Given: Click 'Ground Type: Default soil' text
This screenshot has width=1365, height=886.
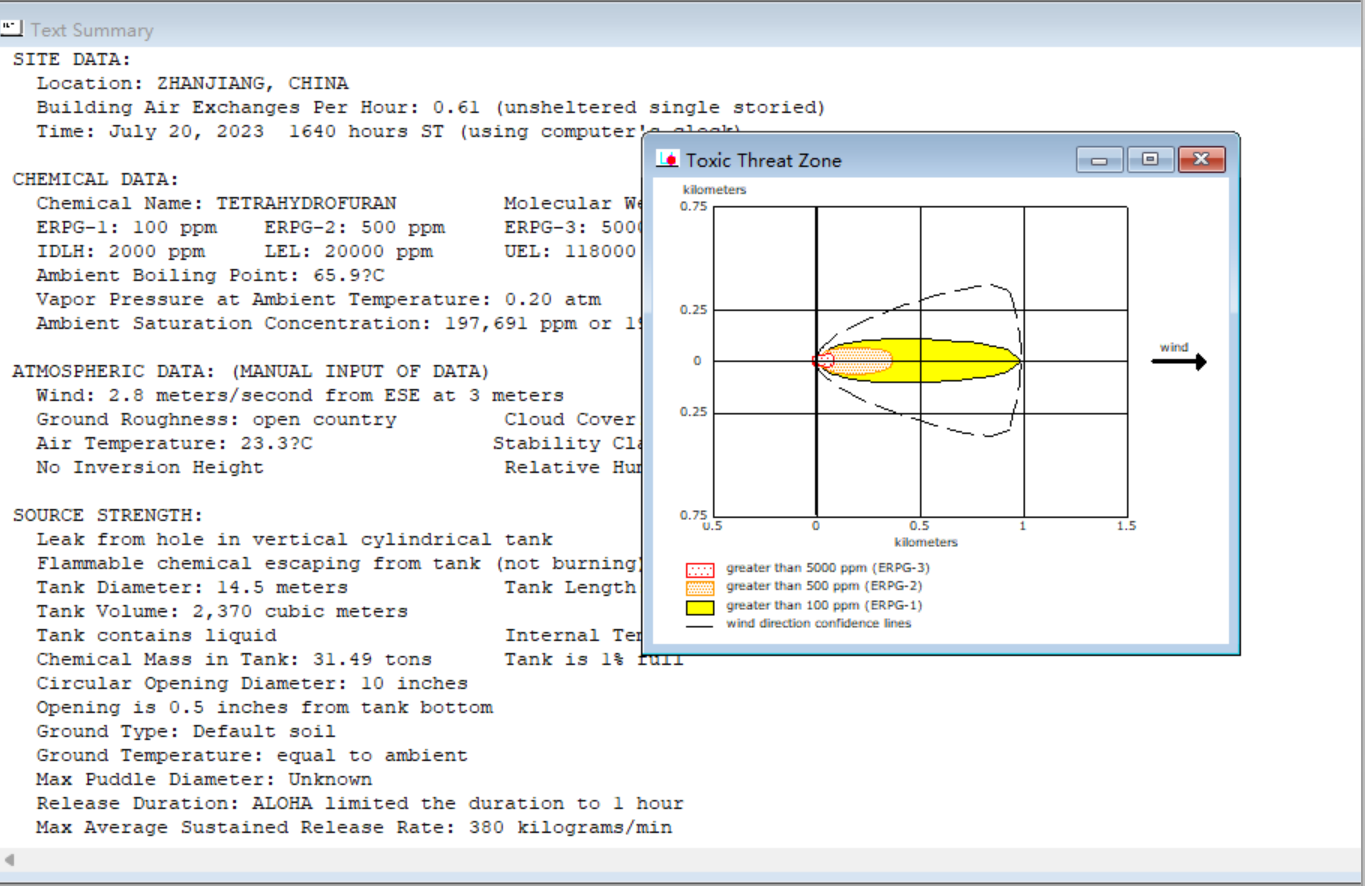Looking at the screenshot, I should coord(187,732).
